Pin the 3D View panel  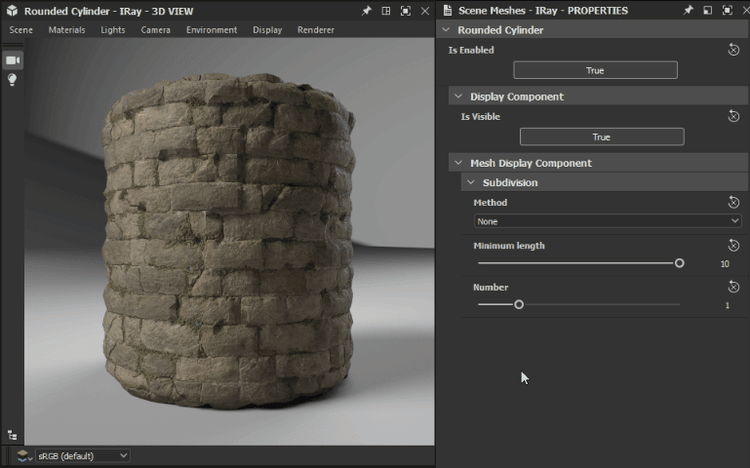[366, 10]
